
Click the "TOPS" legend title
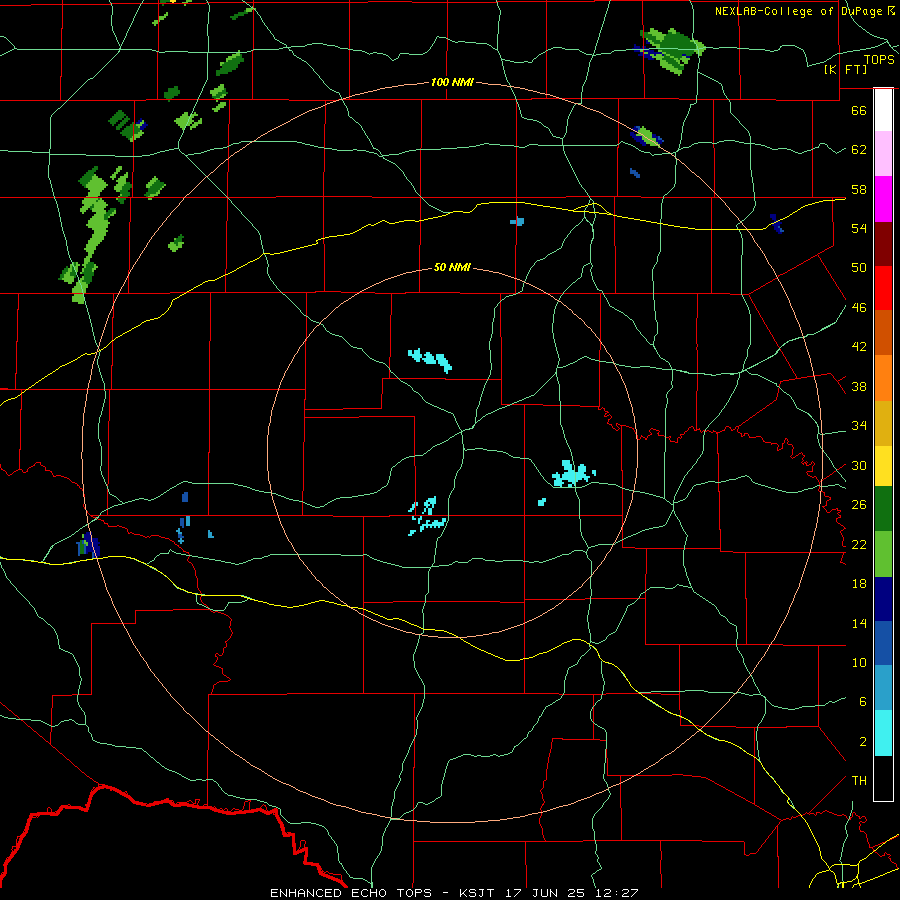click(x=879, y=60)
